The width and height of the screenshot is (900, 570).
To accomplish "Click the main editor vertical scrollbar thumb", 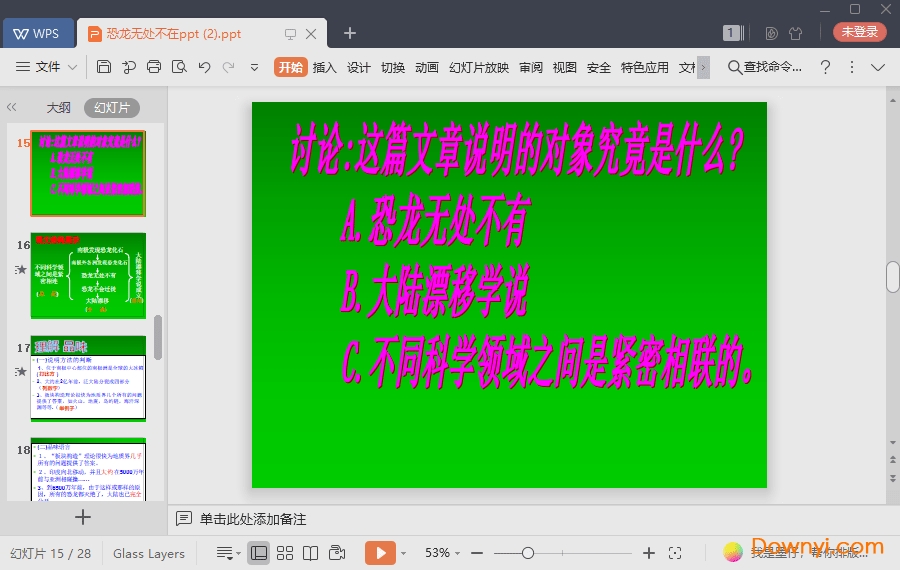I will point(893,277).
